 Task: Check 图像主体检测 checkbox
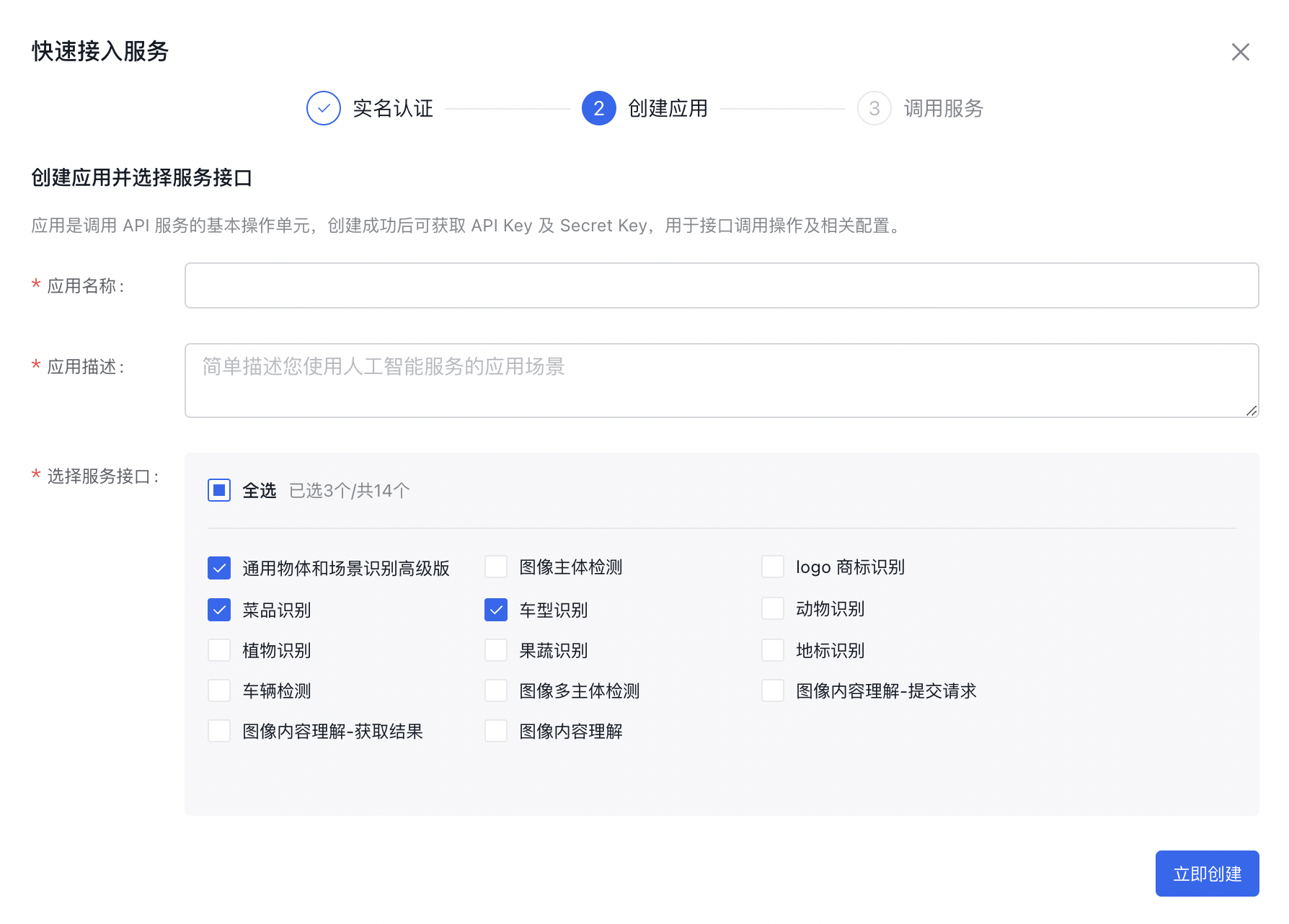tap(496, 567)
